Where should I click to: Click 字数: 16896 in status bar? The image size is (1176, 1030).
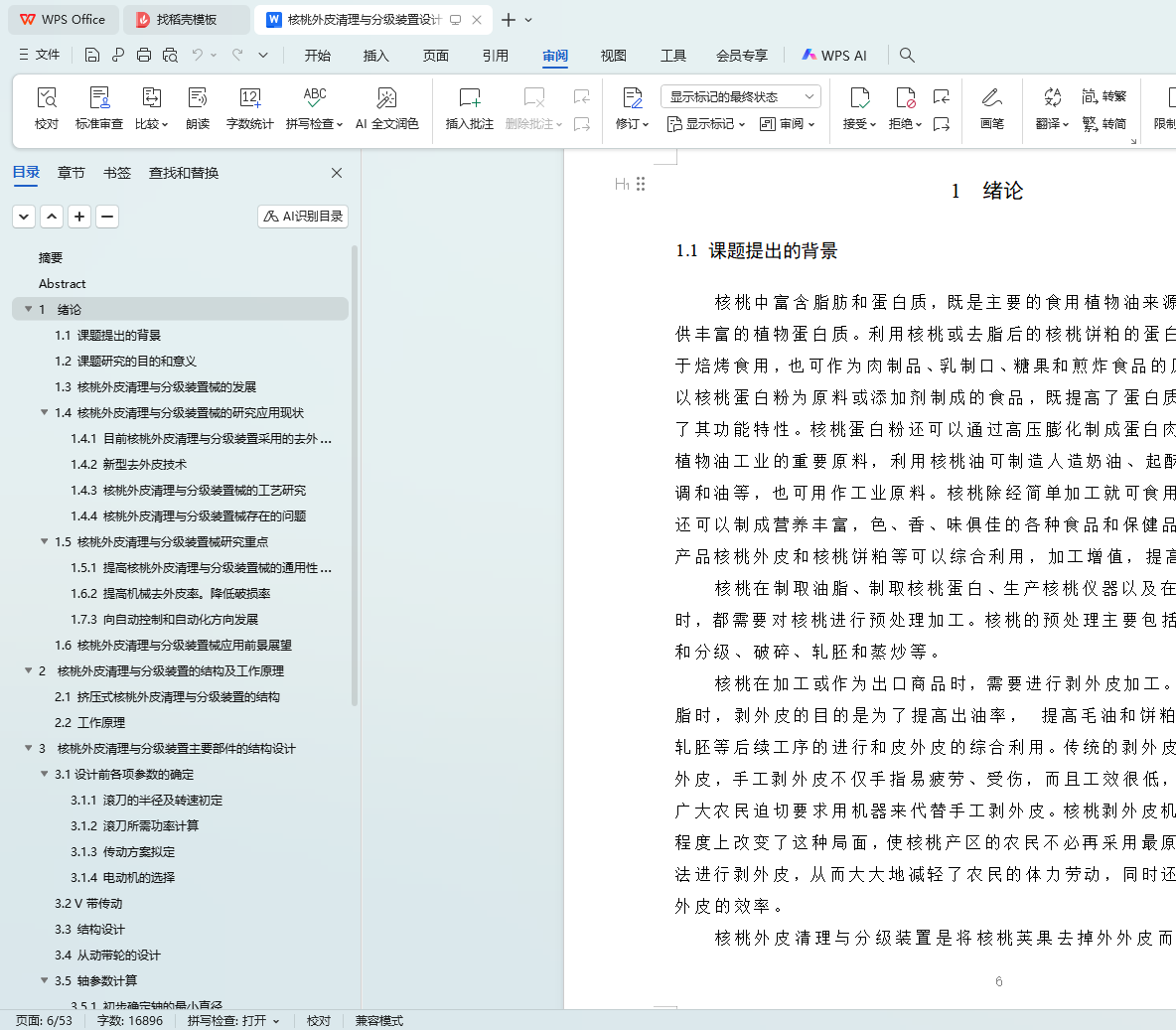coord(130,1021)
